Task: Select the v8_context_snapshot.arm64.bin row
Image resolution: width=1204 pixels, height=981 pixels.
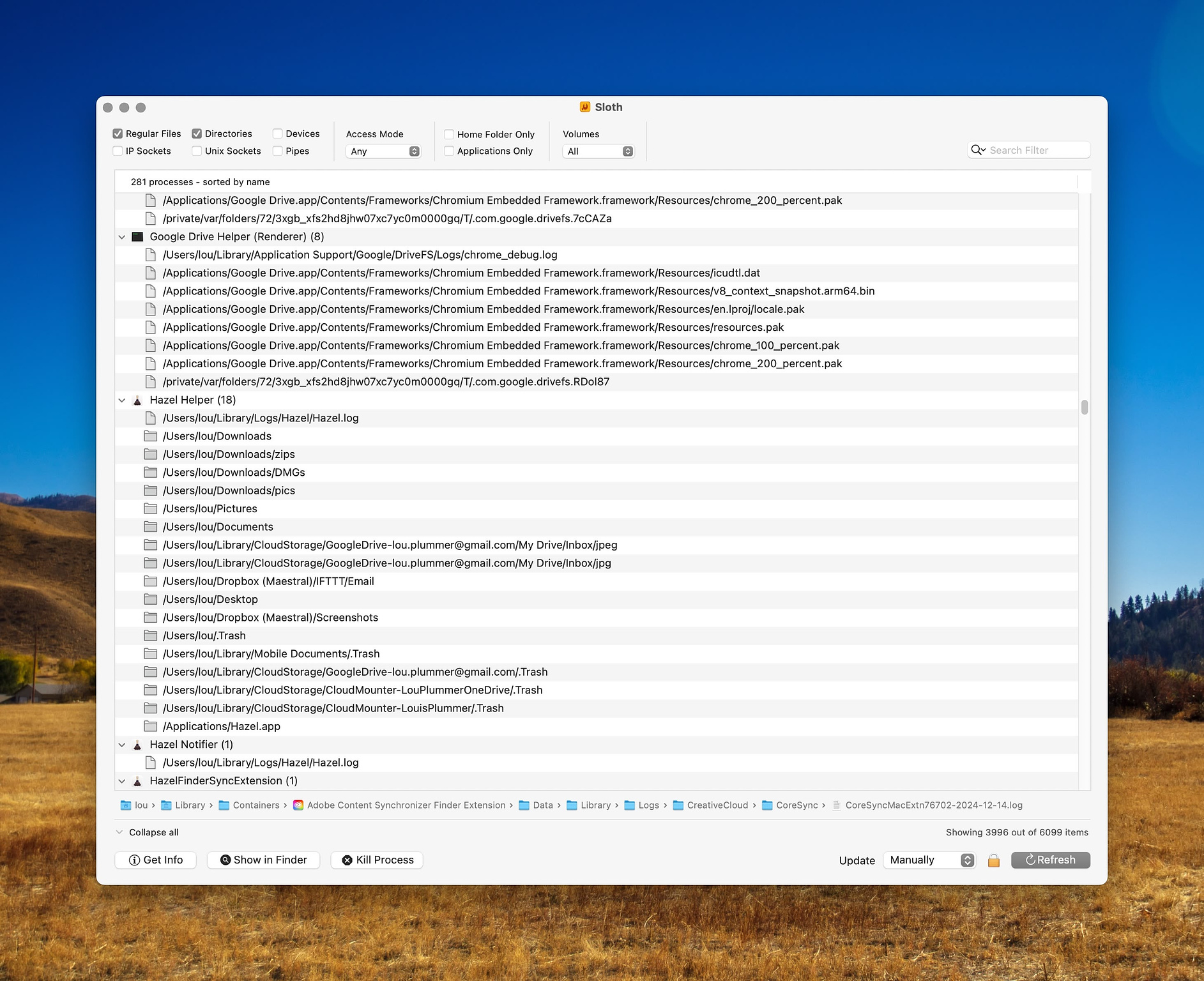Action: (x=597, y=291)
